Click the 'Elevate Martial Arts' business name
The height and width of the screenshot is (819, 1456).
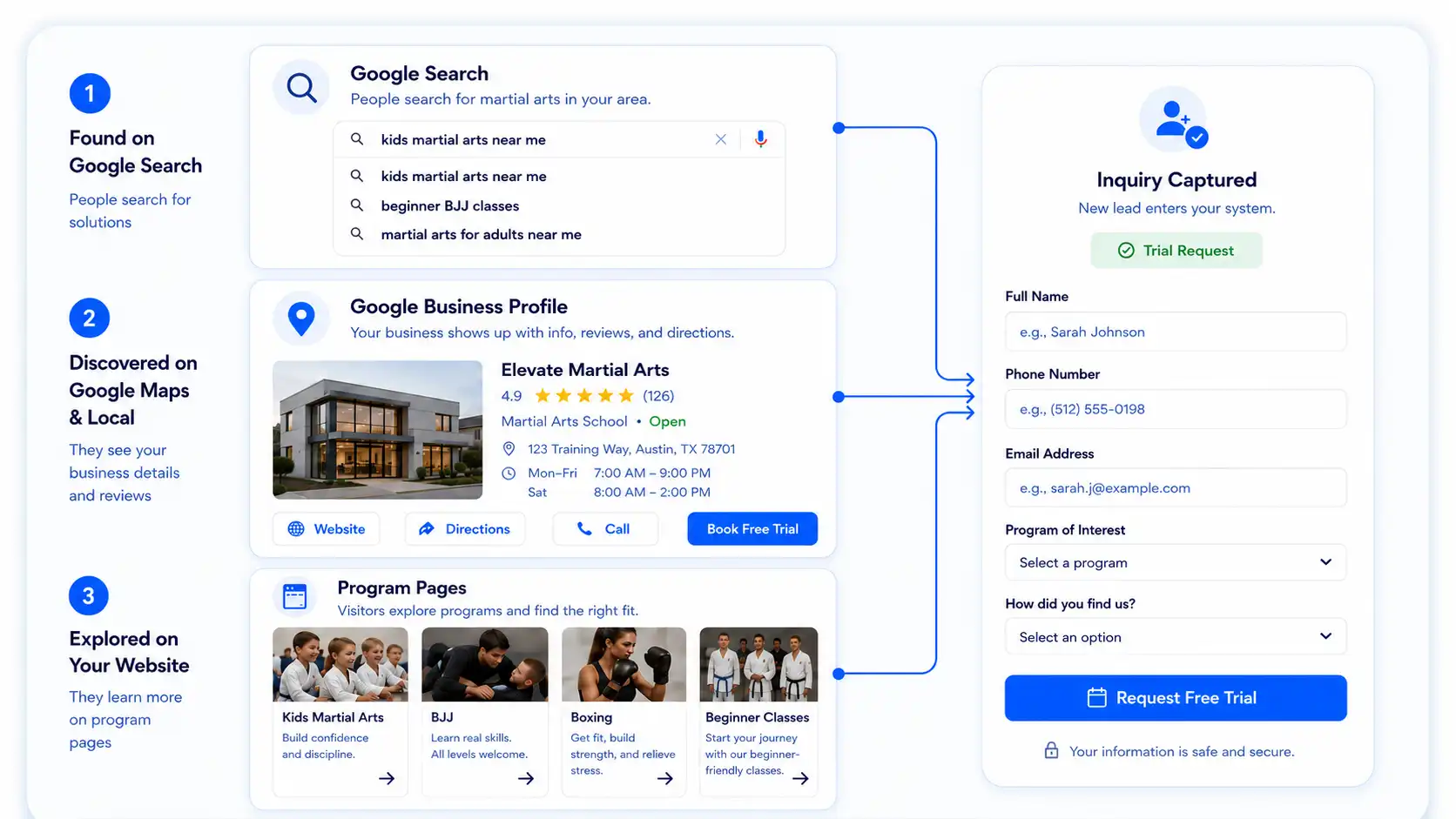coord(585,370)
